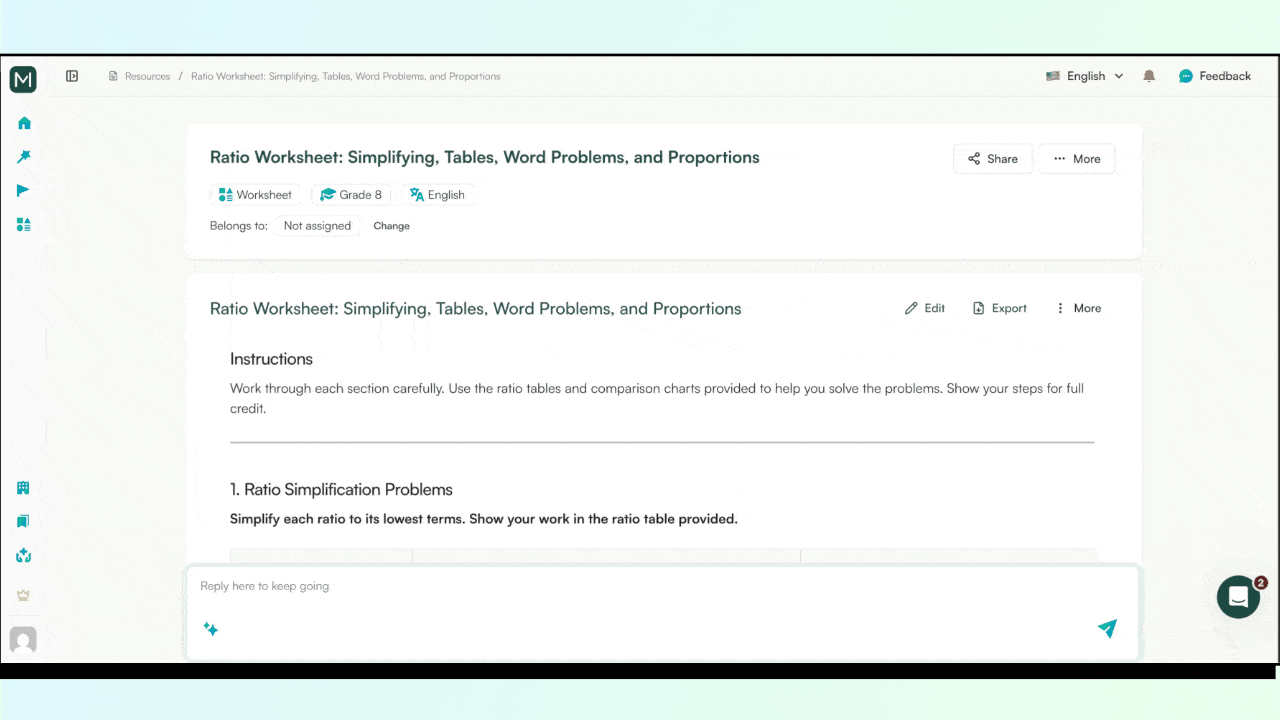Open the chat support bubble
This screenshot has height=720, width=1280.
point(1238,597)
